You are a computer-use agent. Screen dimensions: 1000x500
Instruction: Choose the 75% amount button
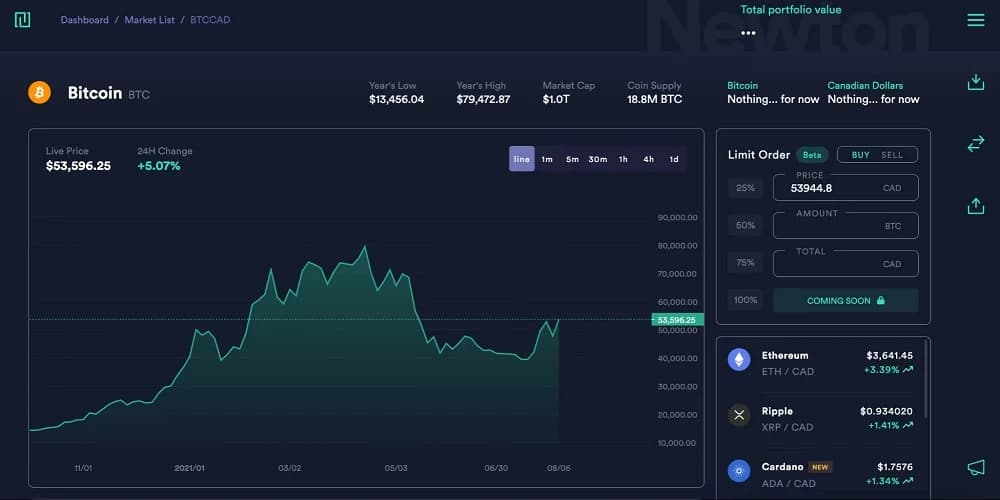point(746,263)
